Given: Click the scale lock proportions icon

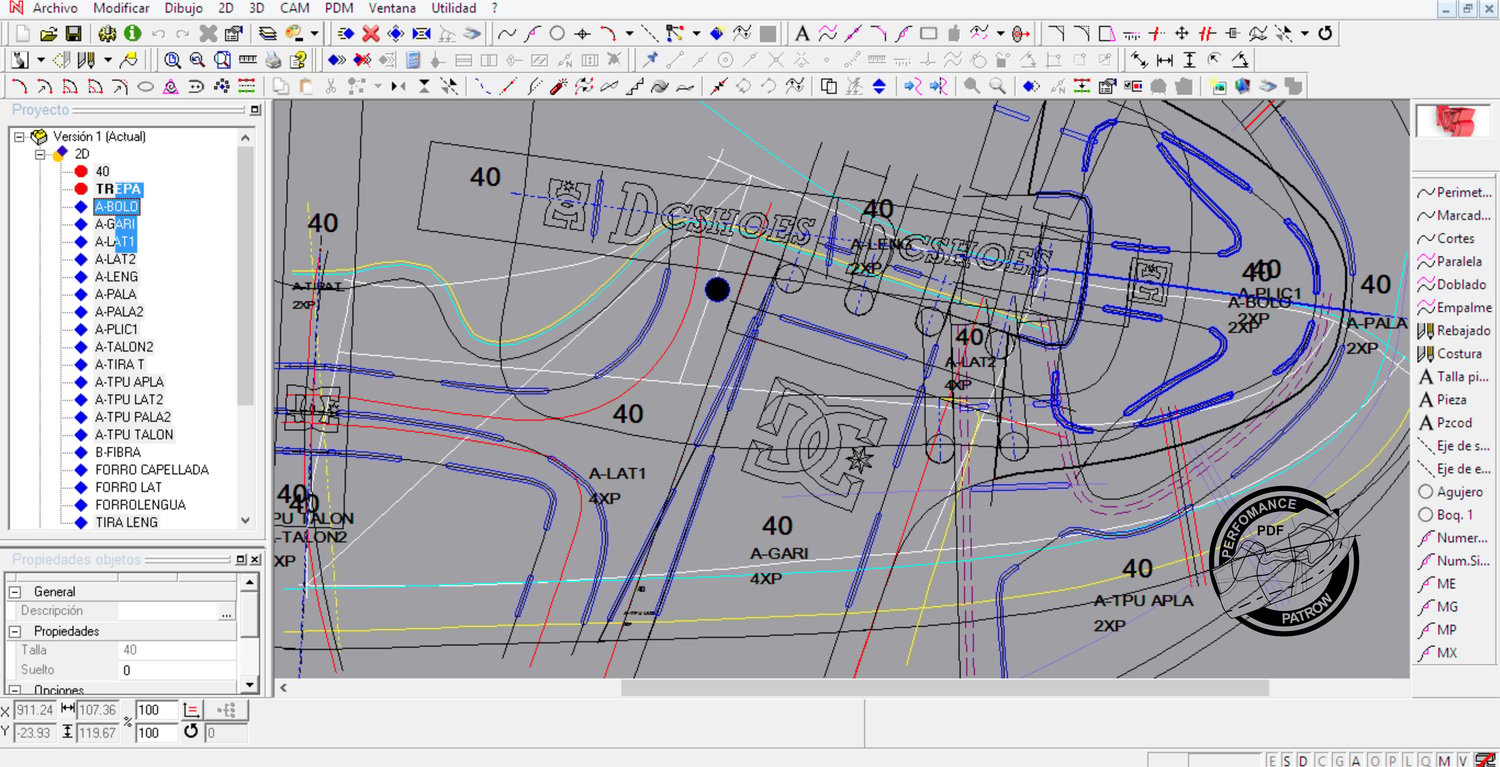Looking at the screenshot, I should coord(193,710).
